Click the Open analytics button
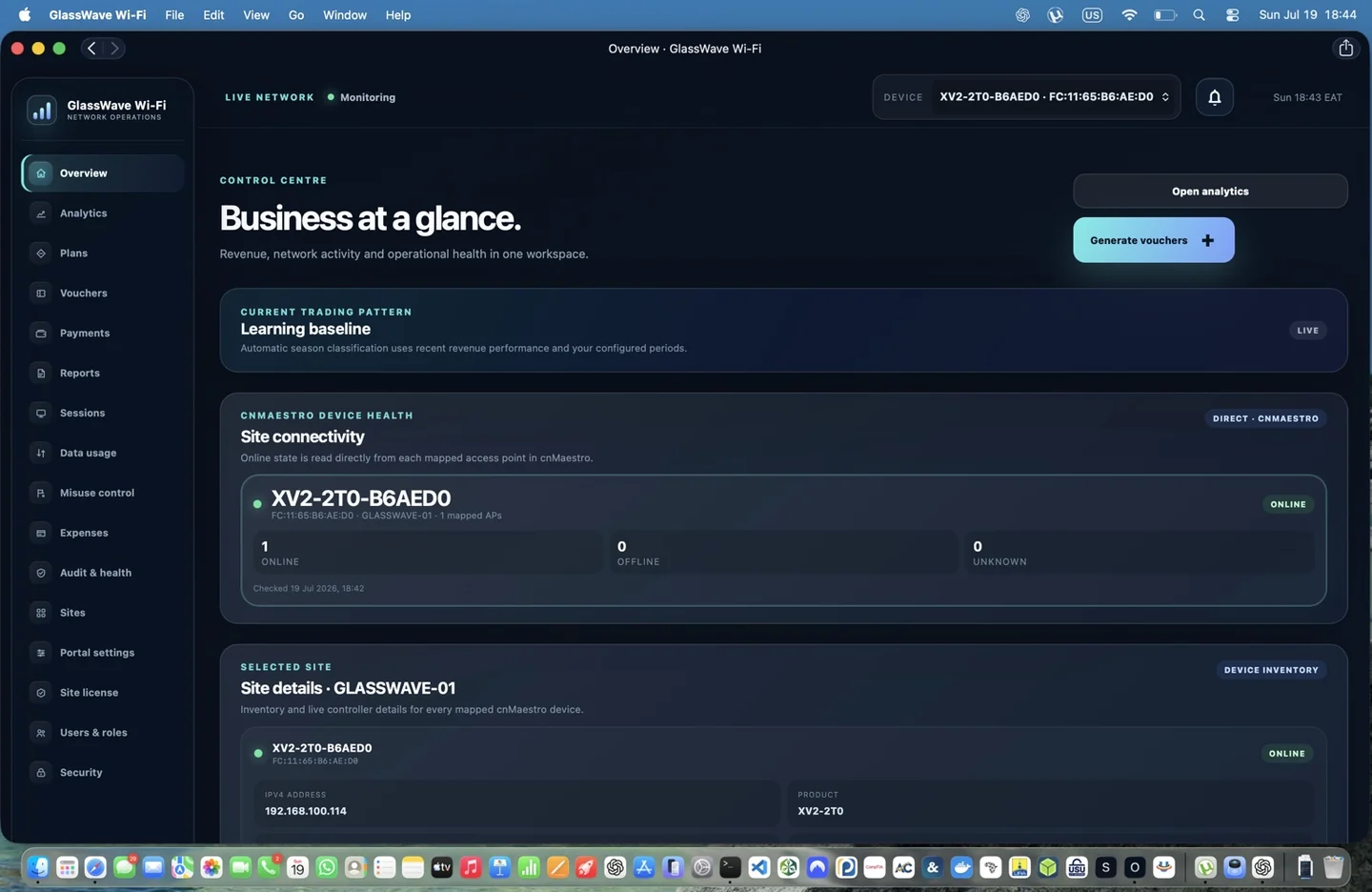The height and width of the screenshot is (892, 1372). click(1210, 192)
